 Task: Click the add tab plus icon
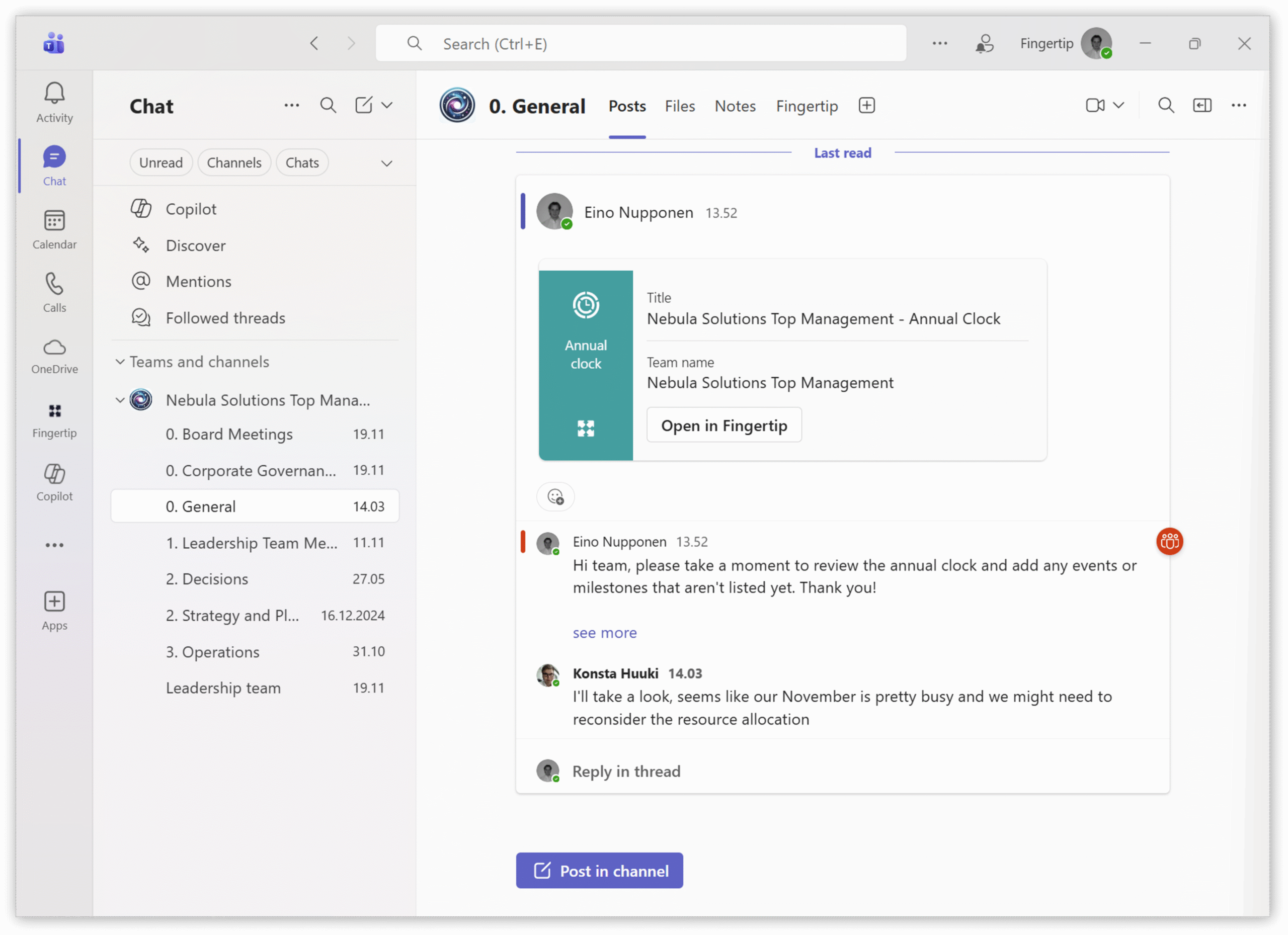tap(866, 106)
